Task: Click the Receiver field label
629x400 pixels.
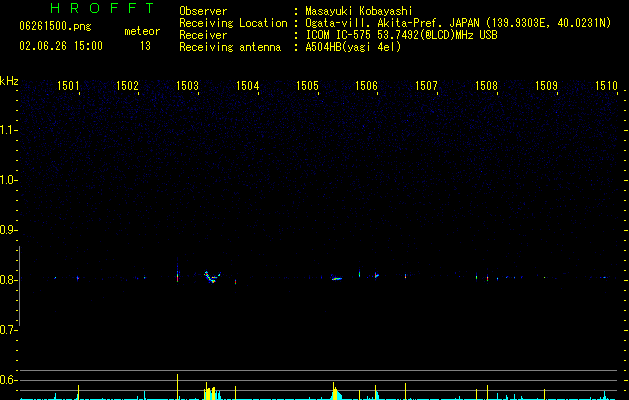Action: coord(203,35)
